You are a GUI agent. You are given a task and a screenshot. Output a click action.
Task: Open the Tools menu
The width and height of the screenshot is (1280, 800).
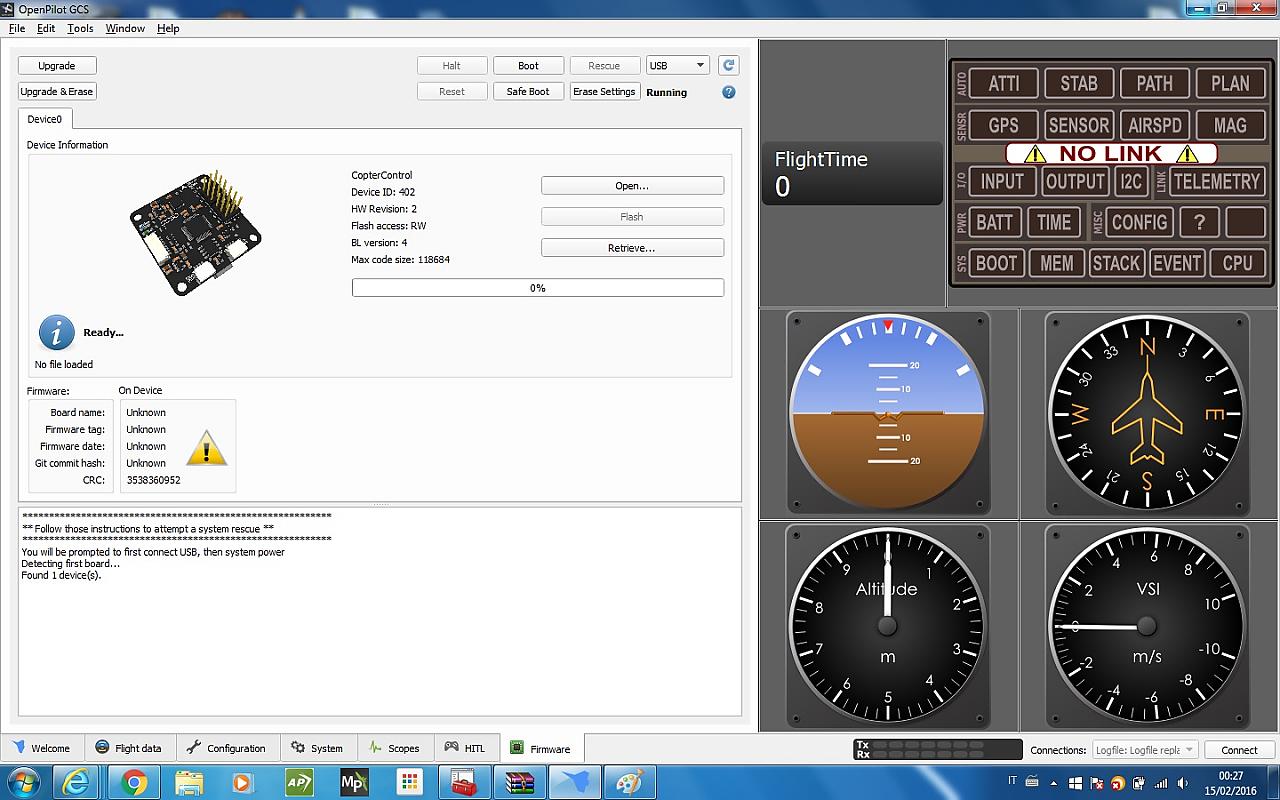pos(80,28)
